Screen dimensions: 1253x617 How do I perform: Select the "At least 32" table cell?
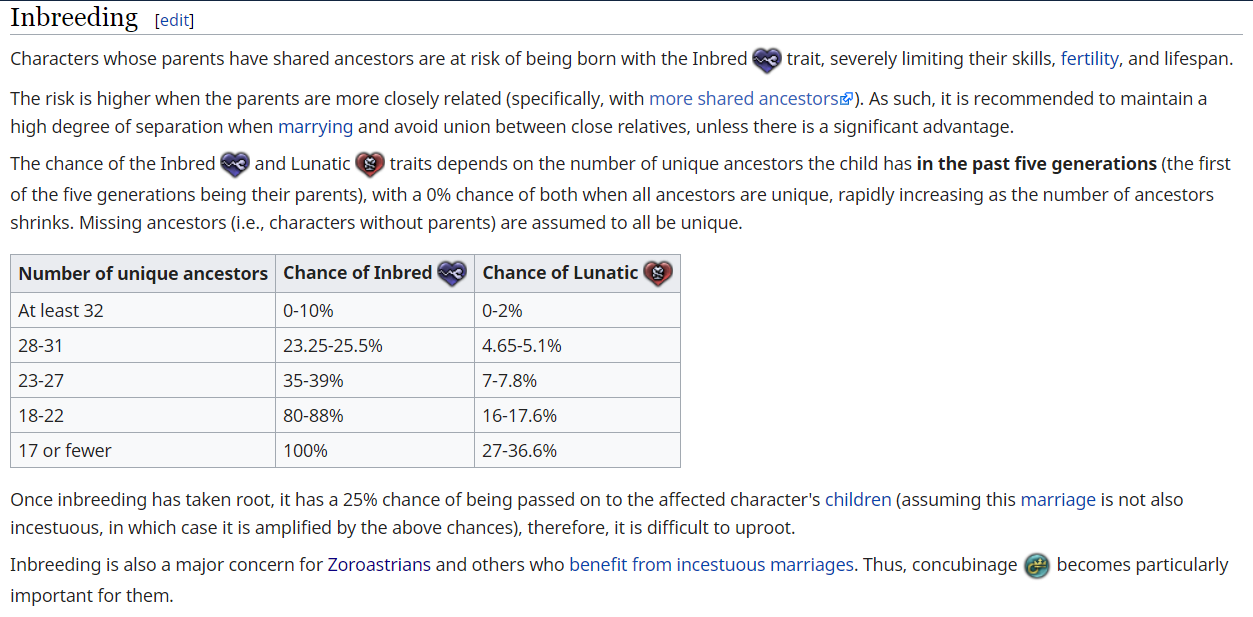tap(61, 311)
